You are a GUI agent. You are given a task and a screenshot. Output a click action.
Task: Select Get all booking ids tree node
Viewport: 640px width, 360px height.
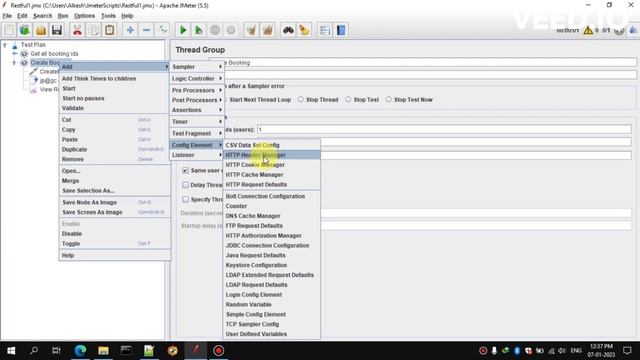click(54, 53)
